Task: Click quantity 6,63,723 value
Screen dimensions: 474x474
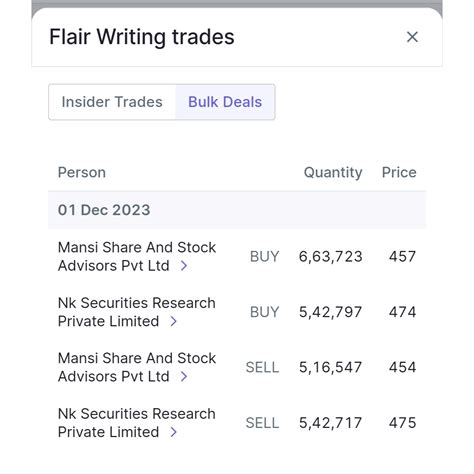Action: click(x=330, y=257)
